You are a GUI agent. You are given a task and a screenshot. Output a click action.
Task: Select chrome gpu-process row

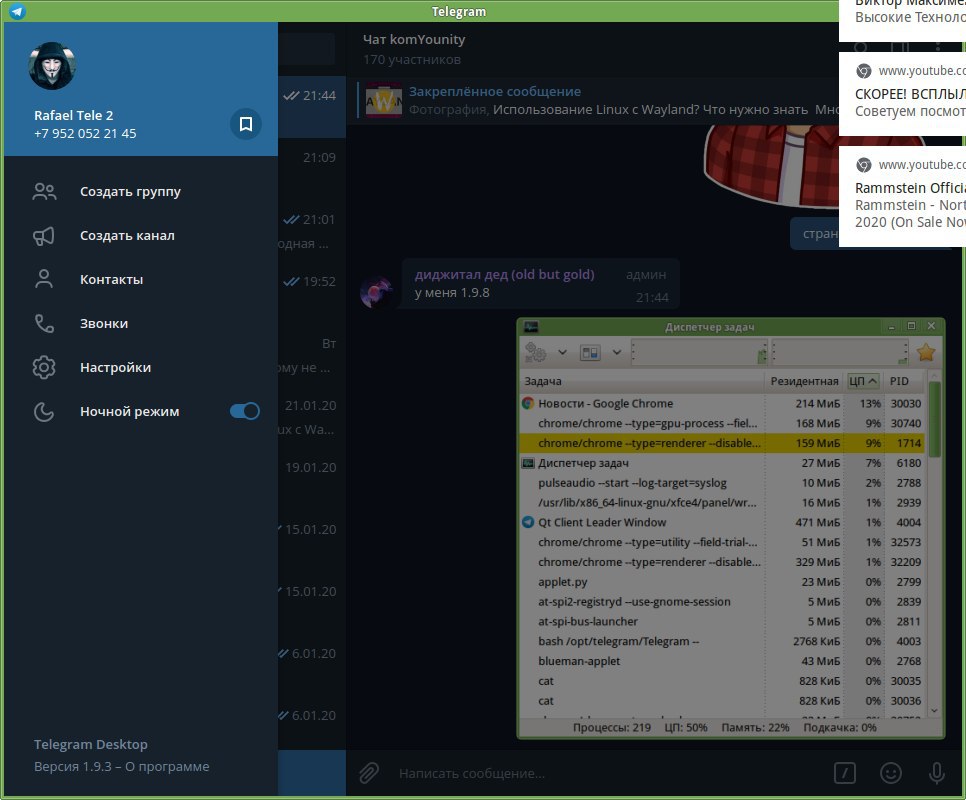pyautogui.click(x=722, y=423)
